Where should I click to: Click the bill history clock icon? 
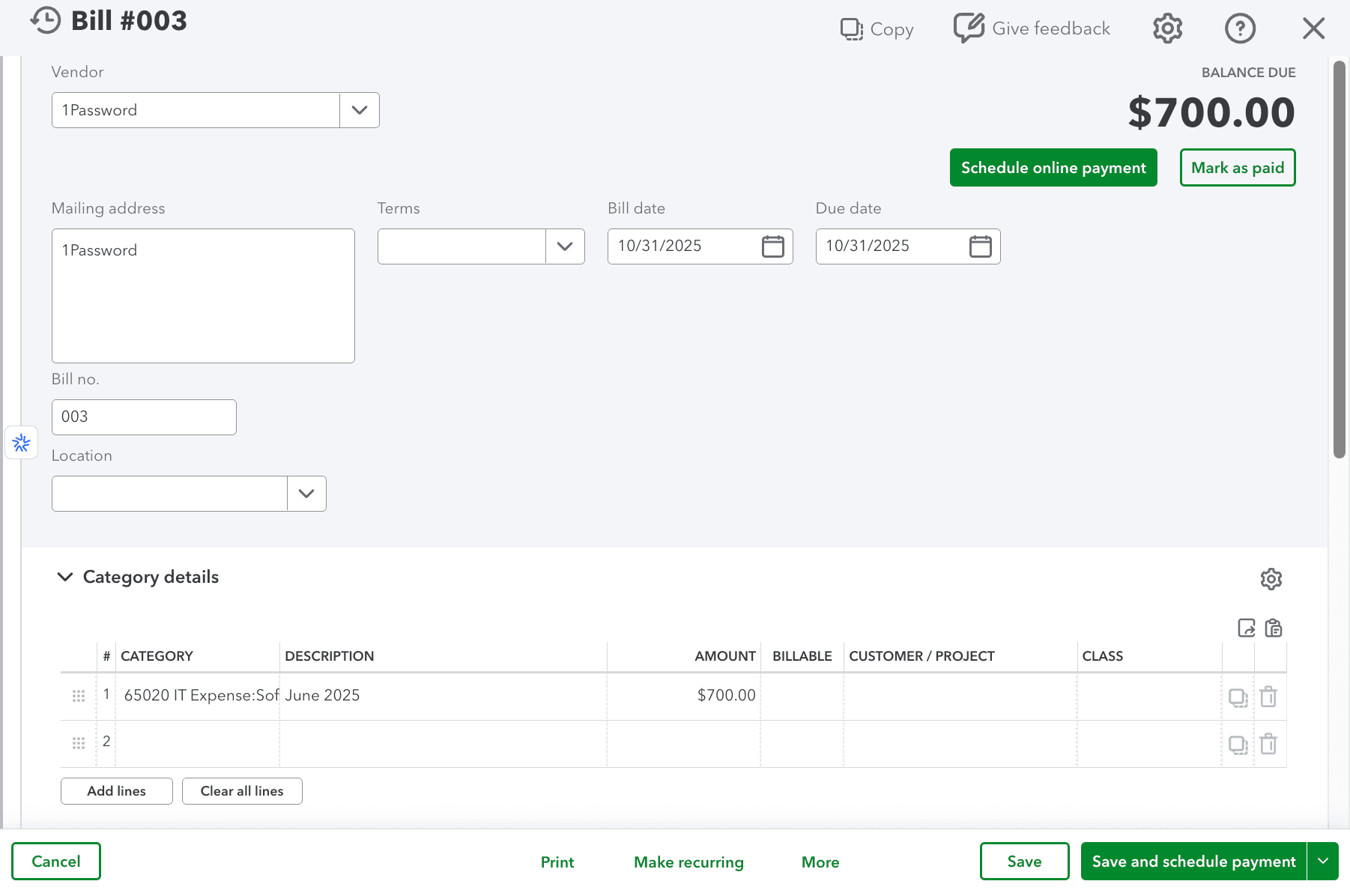45,19
